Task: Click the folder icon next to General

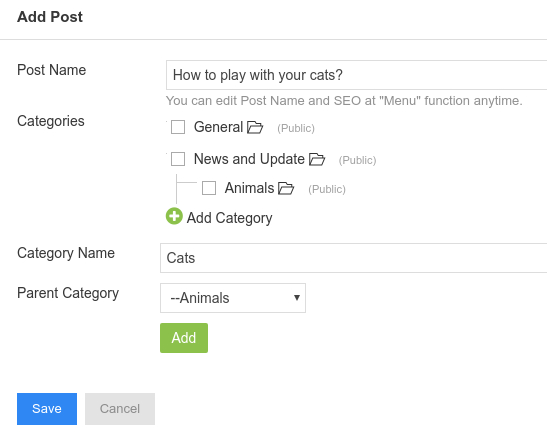Action: [x=255, y=127]
